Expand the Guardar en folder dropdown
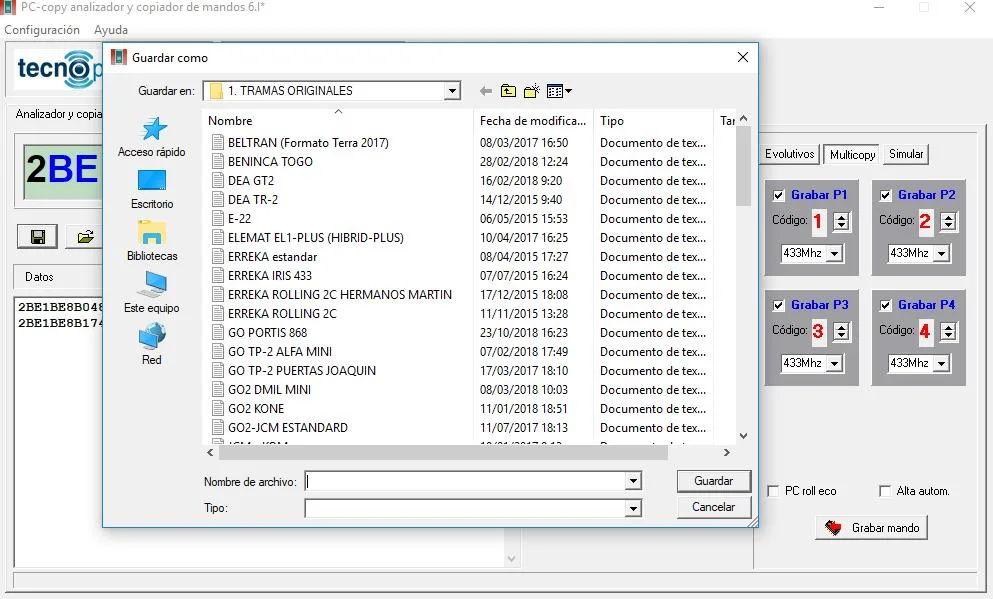This screenshot has height=599, width=993. click(452, 91)
